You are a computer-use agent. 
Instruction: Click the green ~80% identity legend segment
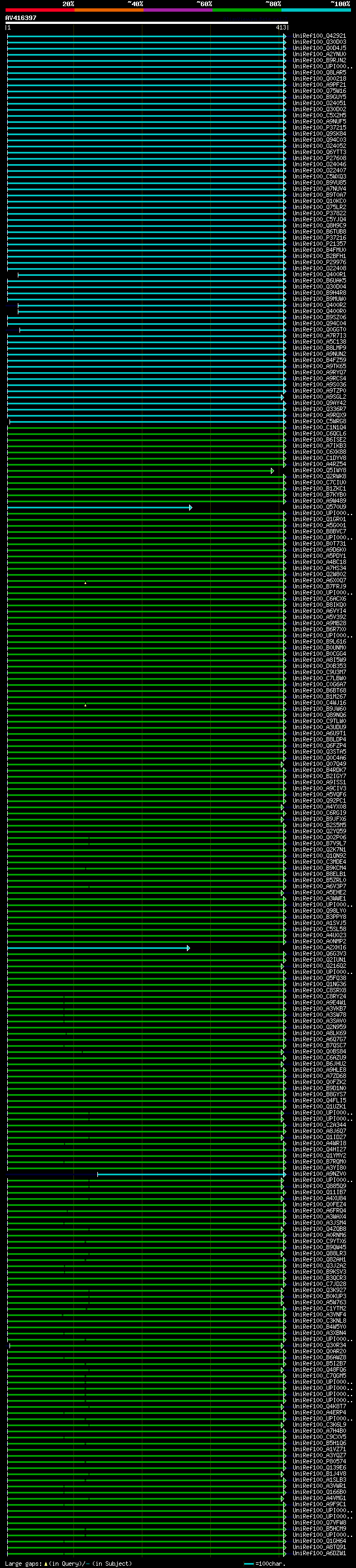247,10
